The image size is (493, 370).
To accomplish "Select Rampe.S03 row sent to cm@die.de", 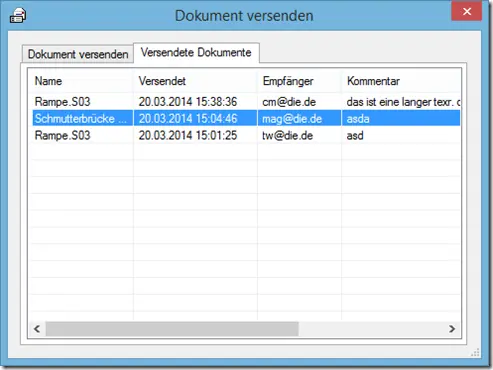I will tap(246, 102).
